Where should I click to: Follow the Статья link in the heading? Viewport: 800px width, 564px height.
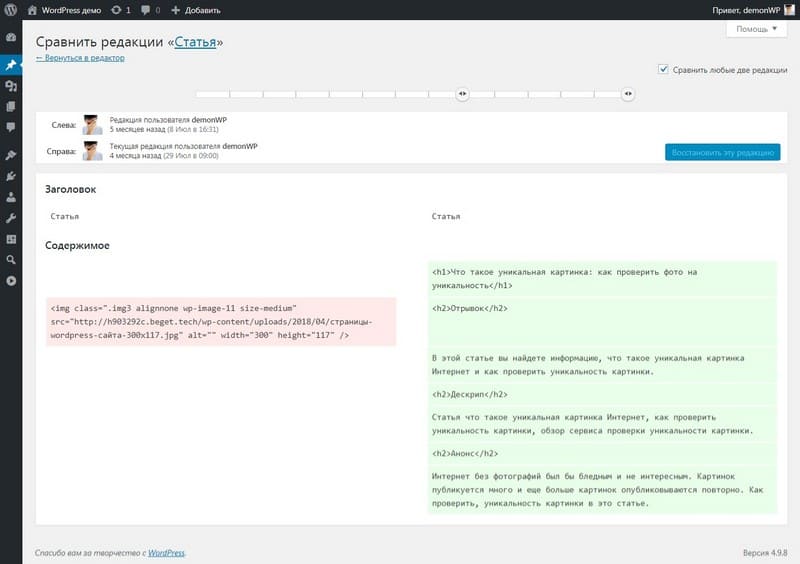(195, 42)
